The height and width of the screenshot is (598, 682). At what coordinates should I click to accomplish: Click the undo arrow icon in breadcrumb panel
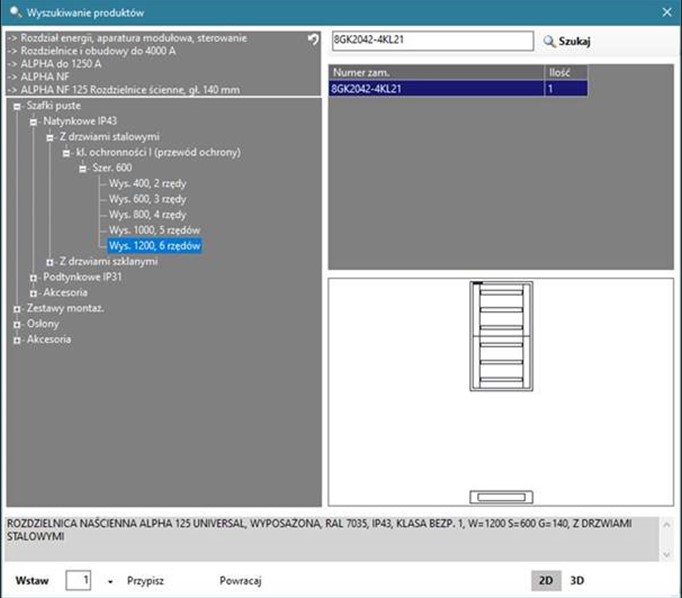pyautogui.click(x=313, y=39)
